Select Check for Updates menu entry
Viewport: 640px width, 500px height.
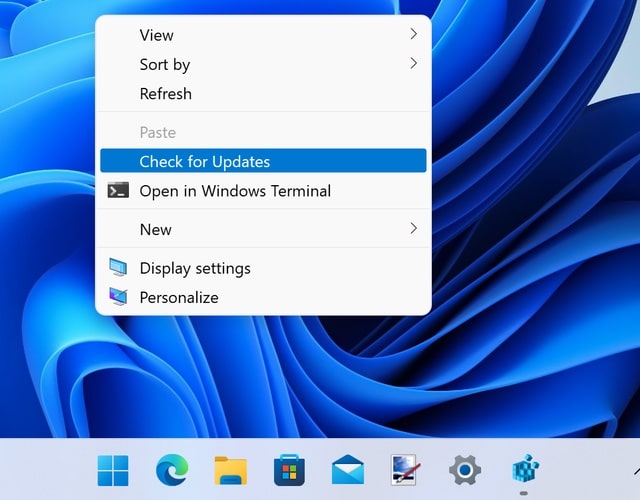coord(205,161)
